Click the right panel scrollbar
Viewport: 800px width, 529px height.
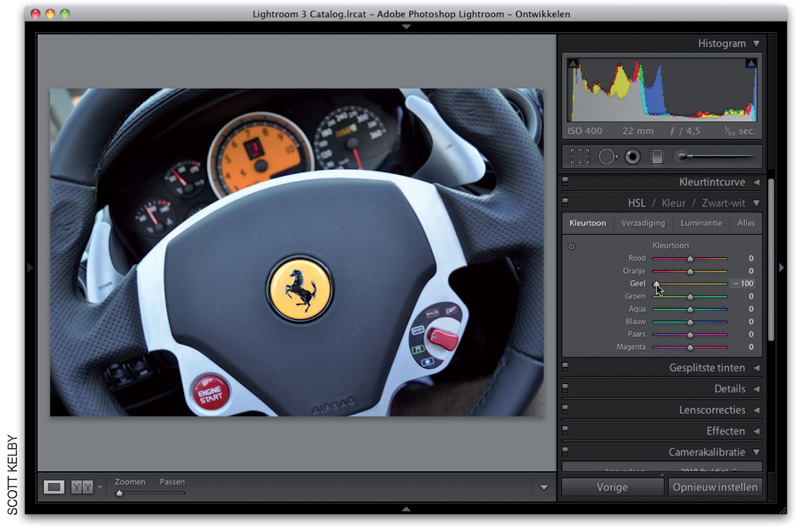coord(771,260)
